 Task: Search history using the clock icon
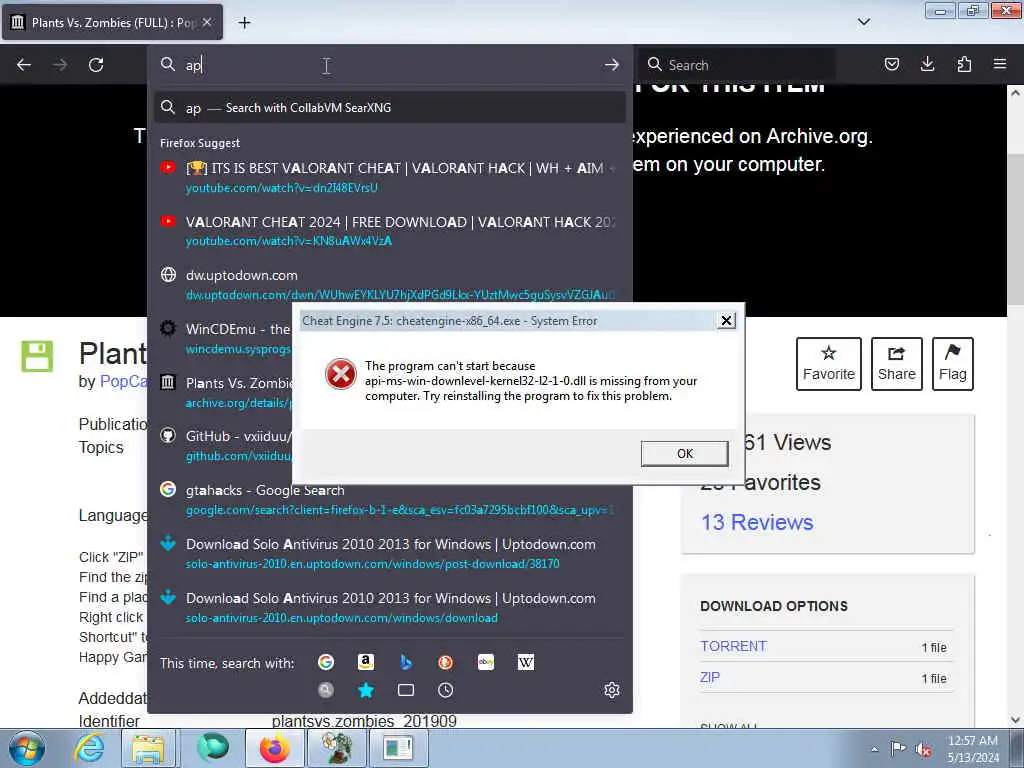(x=445, y=690)
